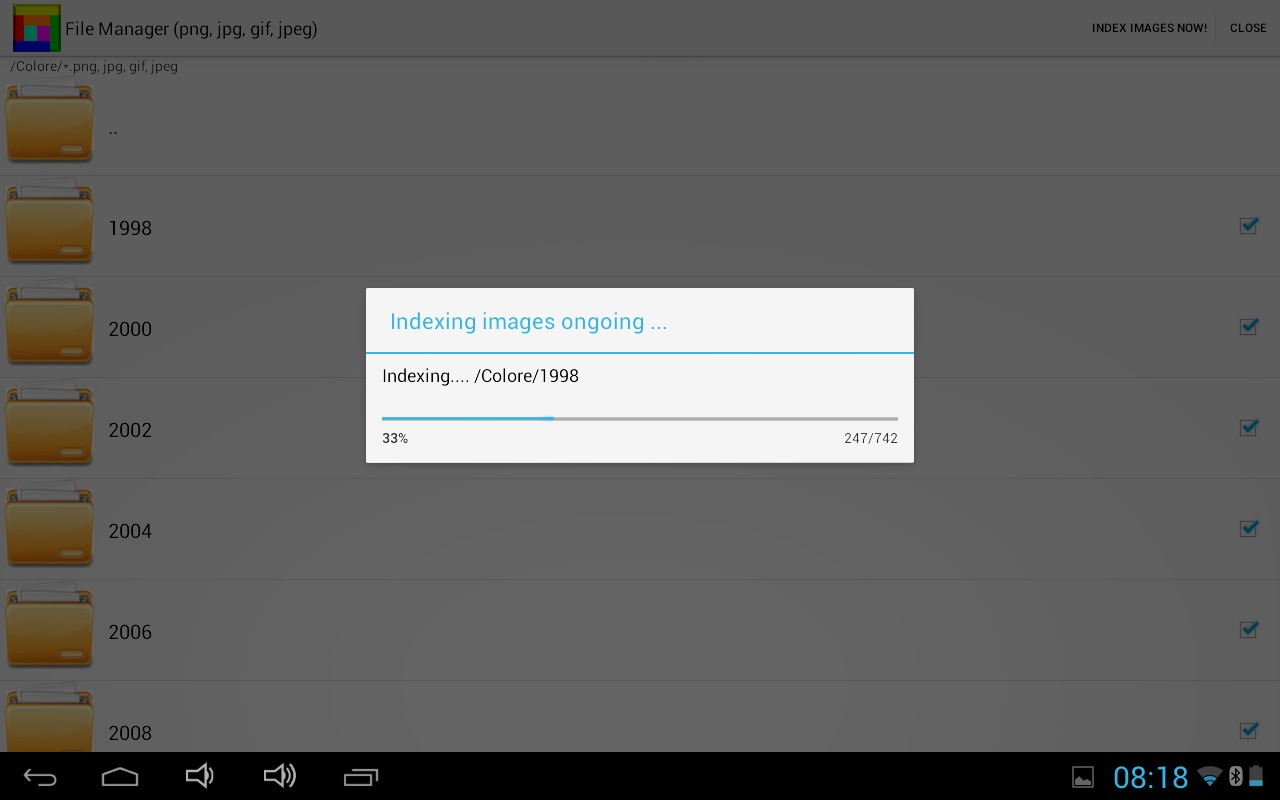Select the 2000 folder row
1280x800 pixels.
click(200, 329)
